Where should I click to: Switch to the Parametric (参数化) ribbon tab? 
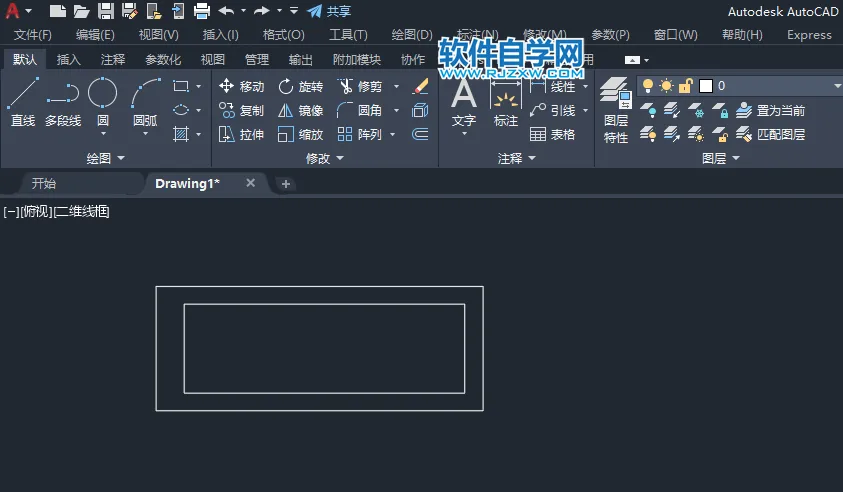163,60
